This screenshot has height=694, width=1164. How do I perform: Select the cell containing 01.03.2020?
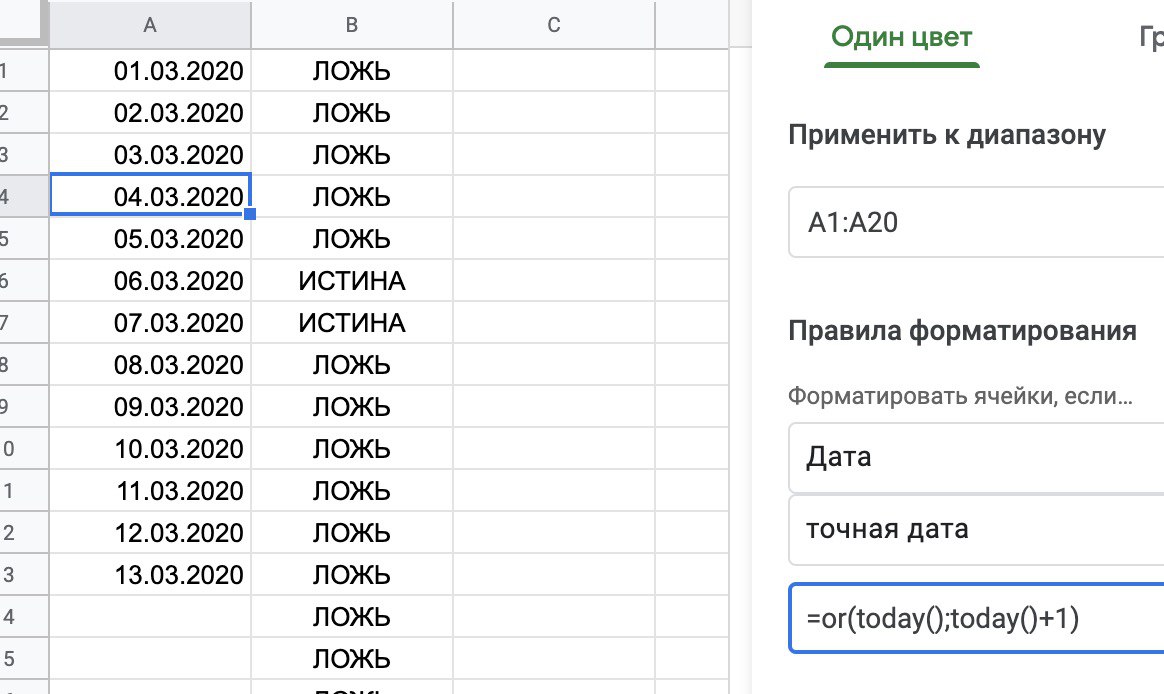(150, 72)
